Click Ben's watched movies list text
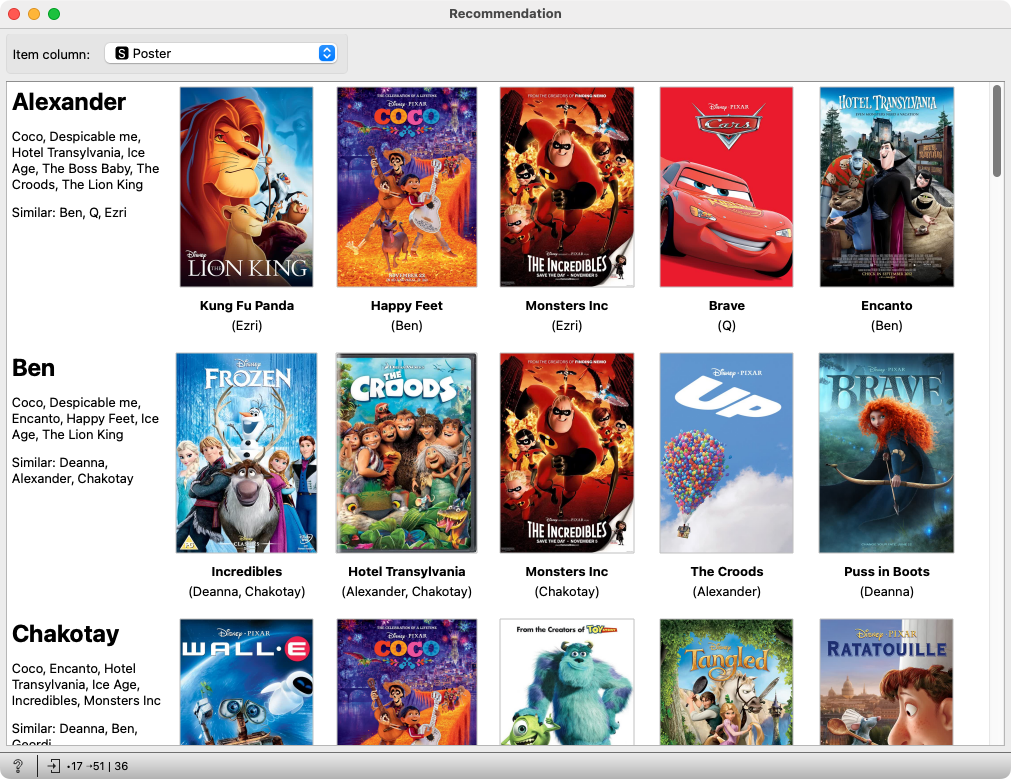1011x779 pixels. (85, 419)
